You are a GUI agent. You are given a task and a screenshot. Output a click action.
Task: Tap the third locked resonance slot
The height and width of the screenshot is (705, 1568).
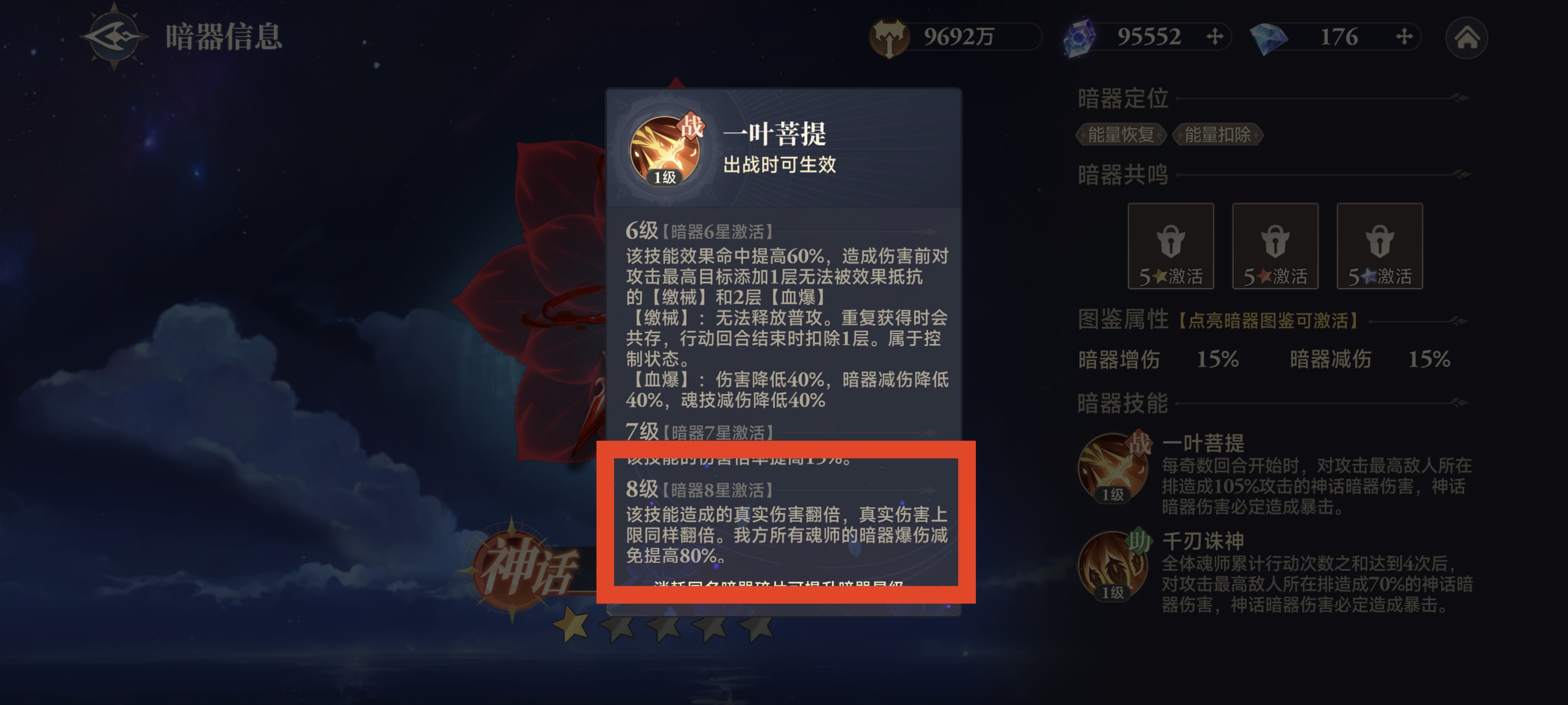[1380, 246]
